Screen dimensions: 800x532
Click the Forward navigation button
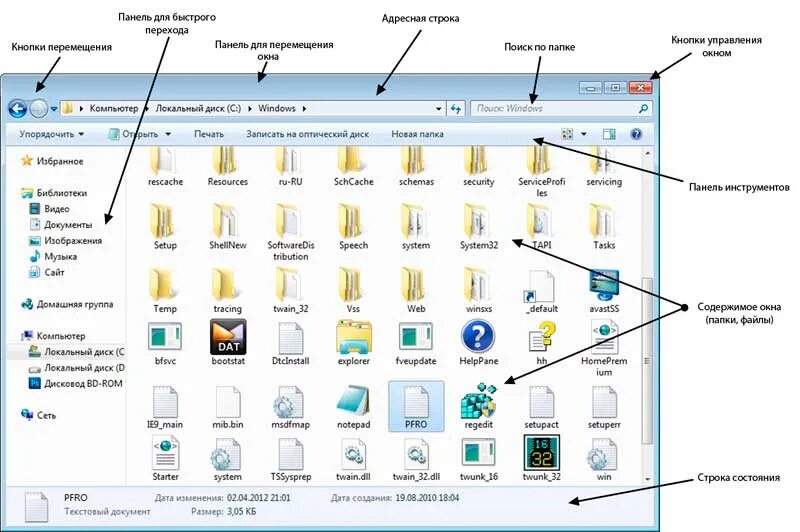click(39, 108)
